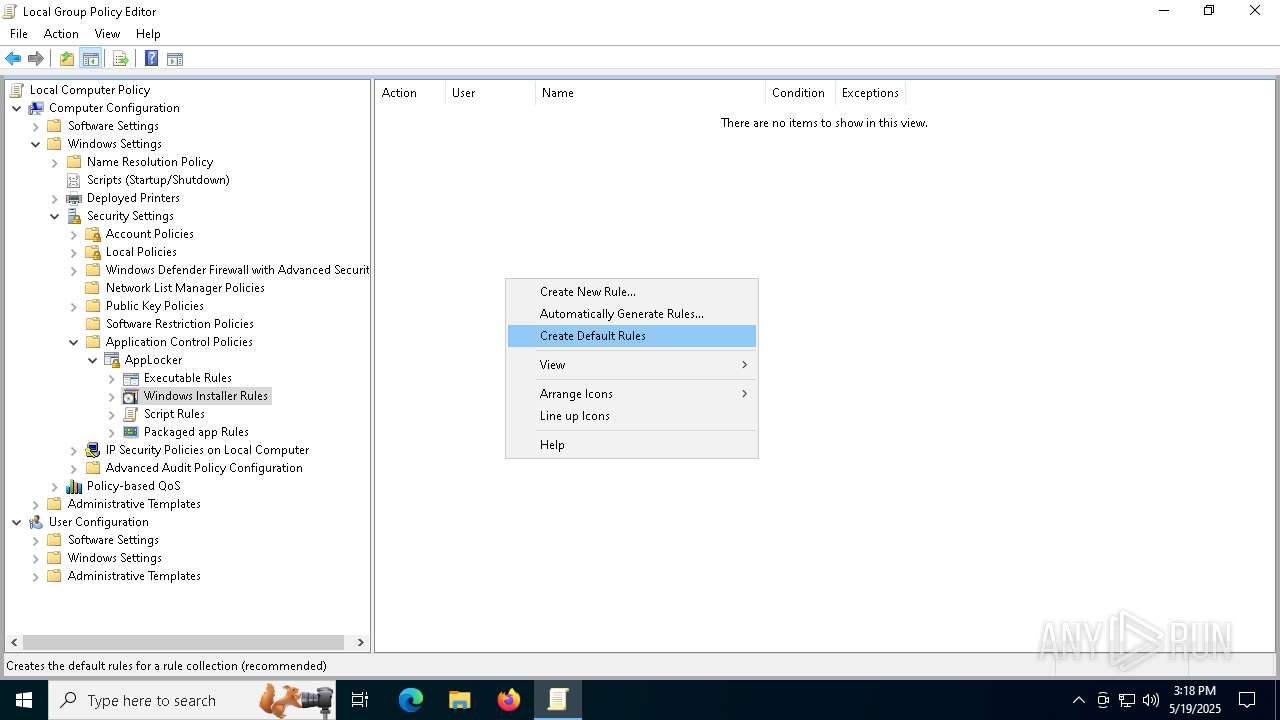The height and width of the screenshot is (720, 1280).
Task: Open the File menu
Action: (x=19, y=34)
